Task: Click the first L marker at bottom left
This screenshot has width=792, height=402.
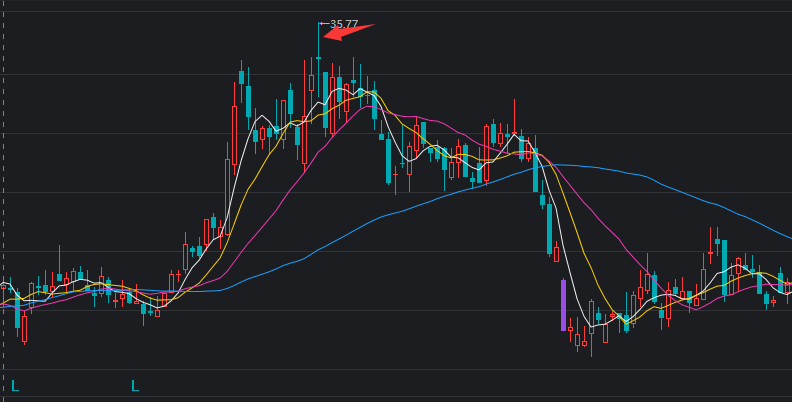Action: [15, 386]
